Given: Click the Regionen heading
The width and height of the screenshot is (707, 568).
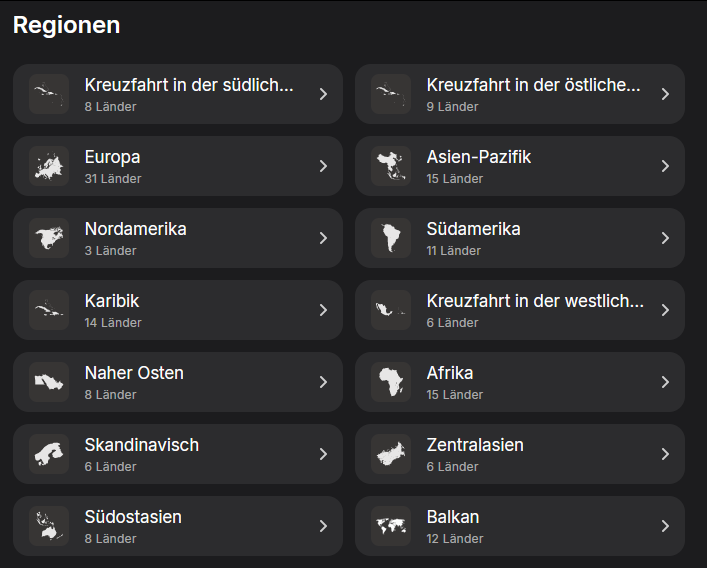Looking at the screenshot, I should click(x=66, y=26).
